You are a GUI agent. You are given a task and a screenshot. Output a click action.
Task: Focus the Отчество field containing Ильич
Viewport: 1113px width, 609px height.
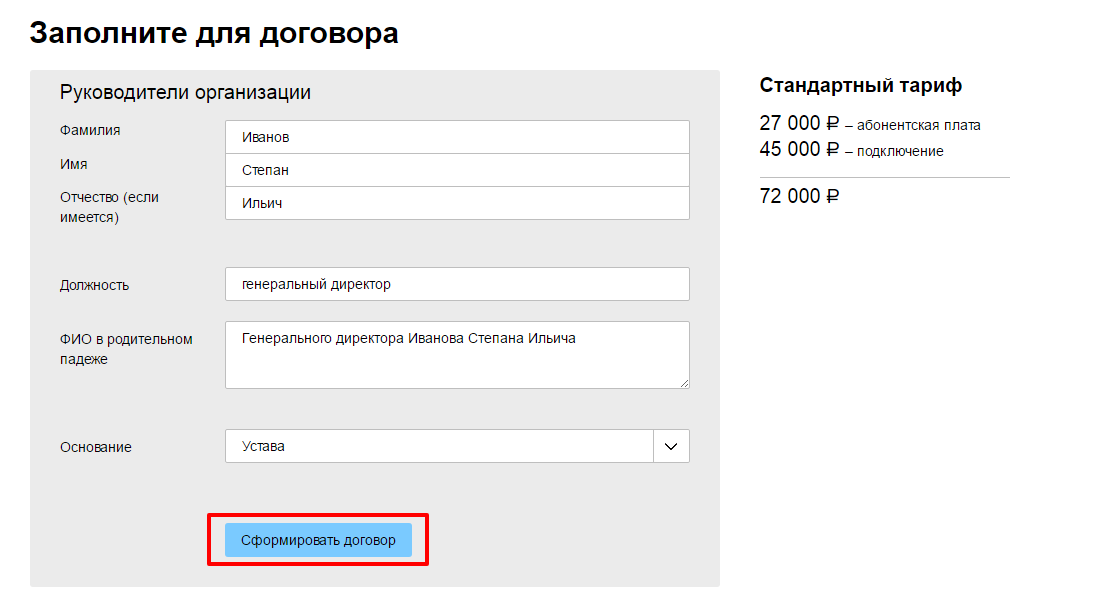(457, 203)
